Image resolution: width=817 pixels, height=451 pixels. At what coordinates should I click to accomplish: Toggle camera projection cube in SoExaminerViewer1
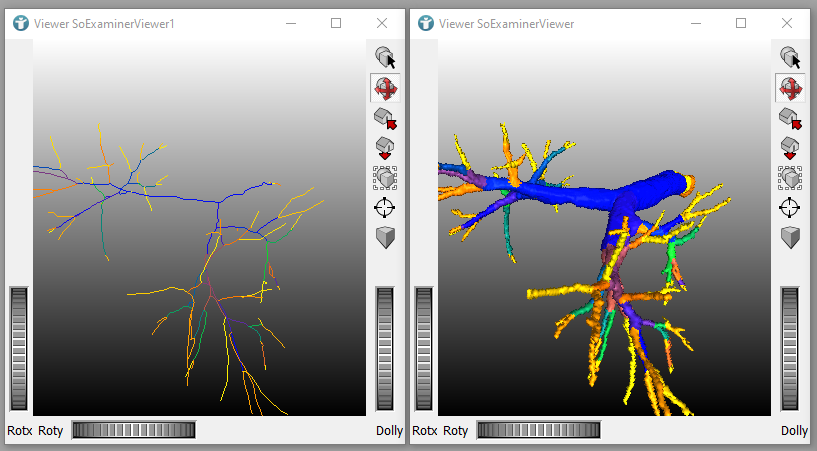coord(385,237)
